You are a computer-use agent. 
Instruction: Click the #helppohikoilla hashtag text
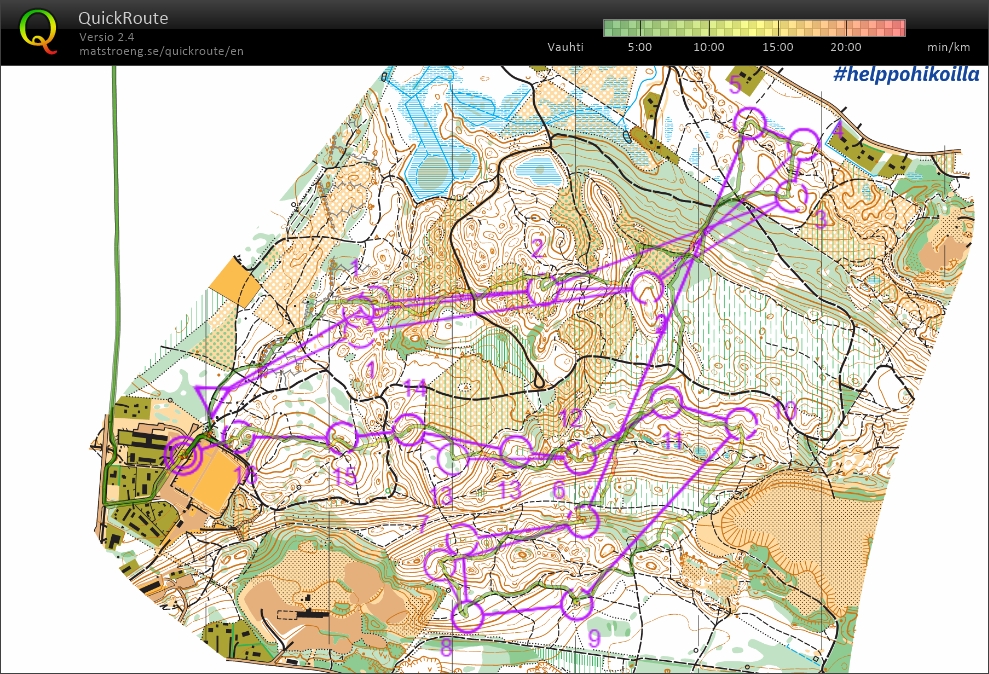[x=906, y=74]
